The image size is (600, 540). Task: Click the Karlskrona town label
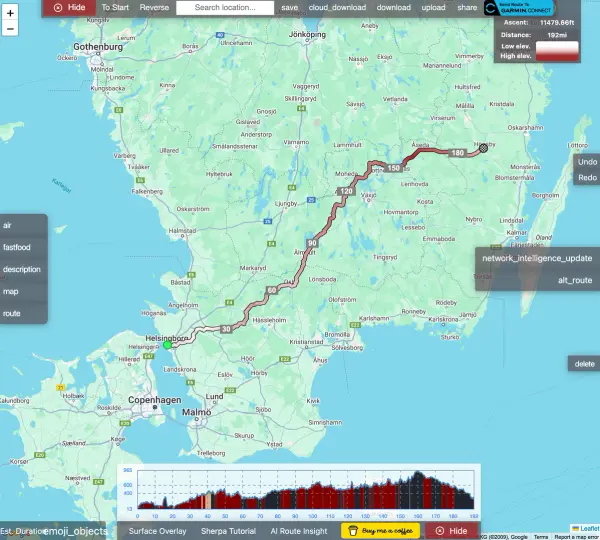tap(443, 319)
